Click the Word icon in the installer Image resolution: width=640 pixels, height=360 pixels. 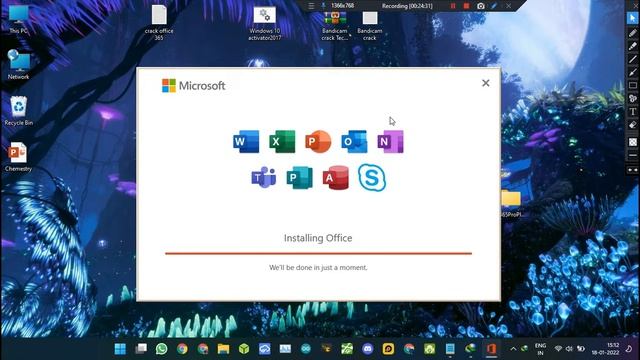246,141
